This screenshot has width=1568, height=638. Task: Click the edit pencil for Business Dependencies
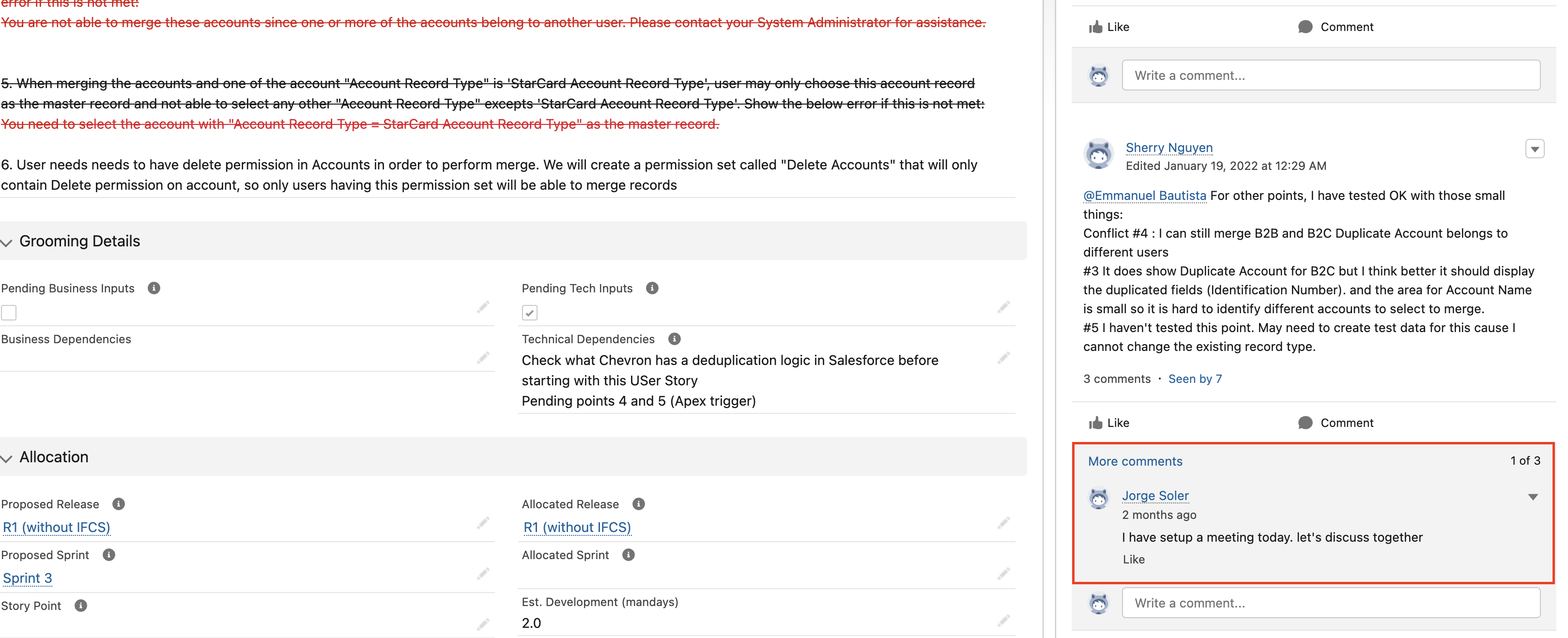[483, 358]
